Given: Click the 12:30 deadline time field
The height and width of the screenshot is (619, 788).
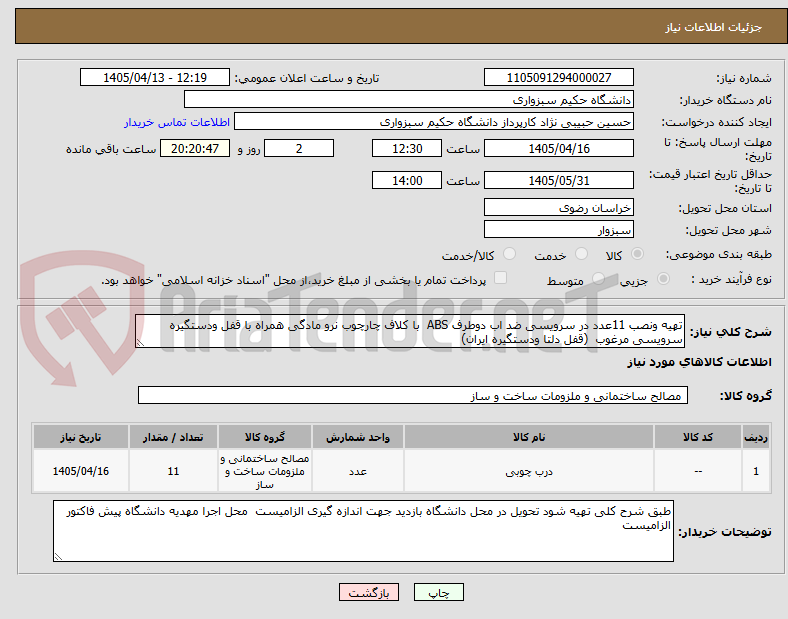Looking at the screenshot, I should 407,149.
